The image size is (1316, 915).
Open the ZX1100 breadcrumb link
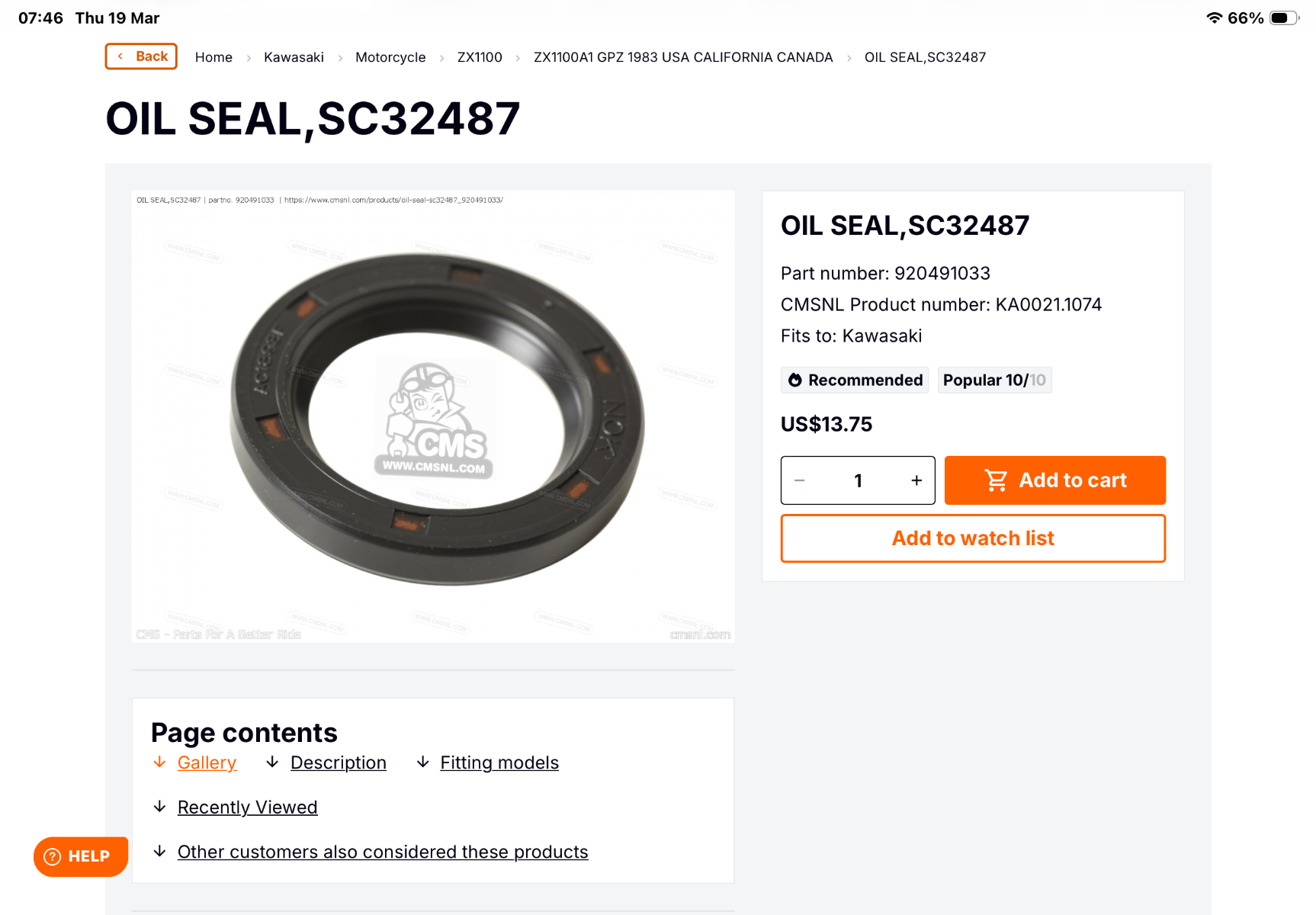480,57
